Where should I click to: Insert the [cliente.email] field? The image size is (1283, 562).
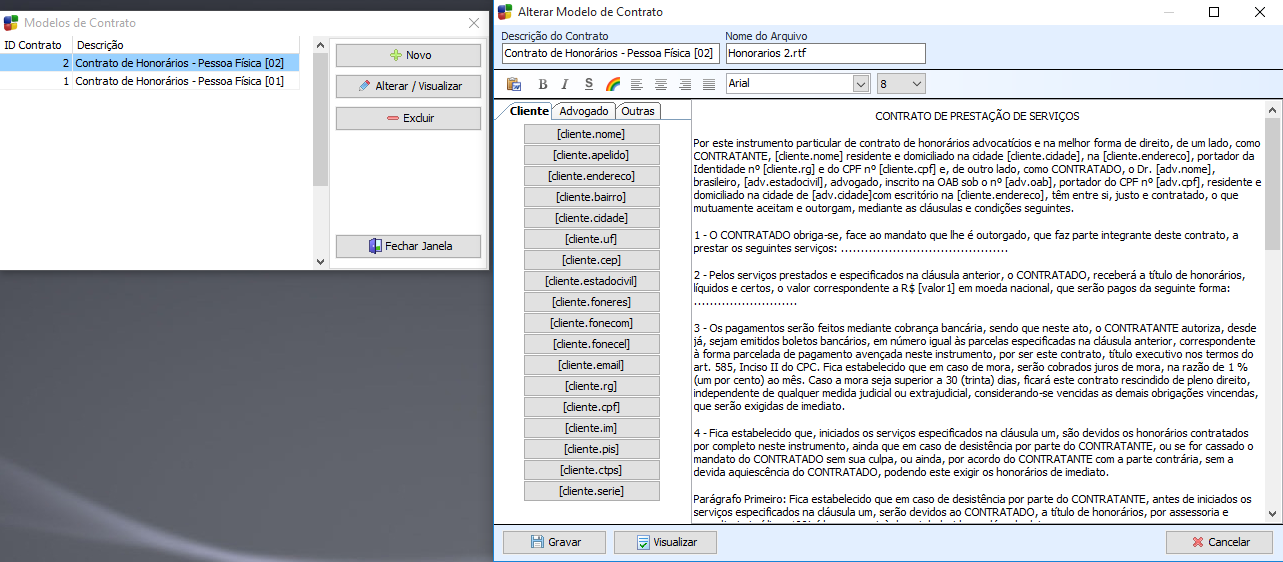(x=591, y=365)
